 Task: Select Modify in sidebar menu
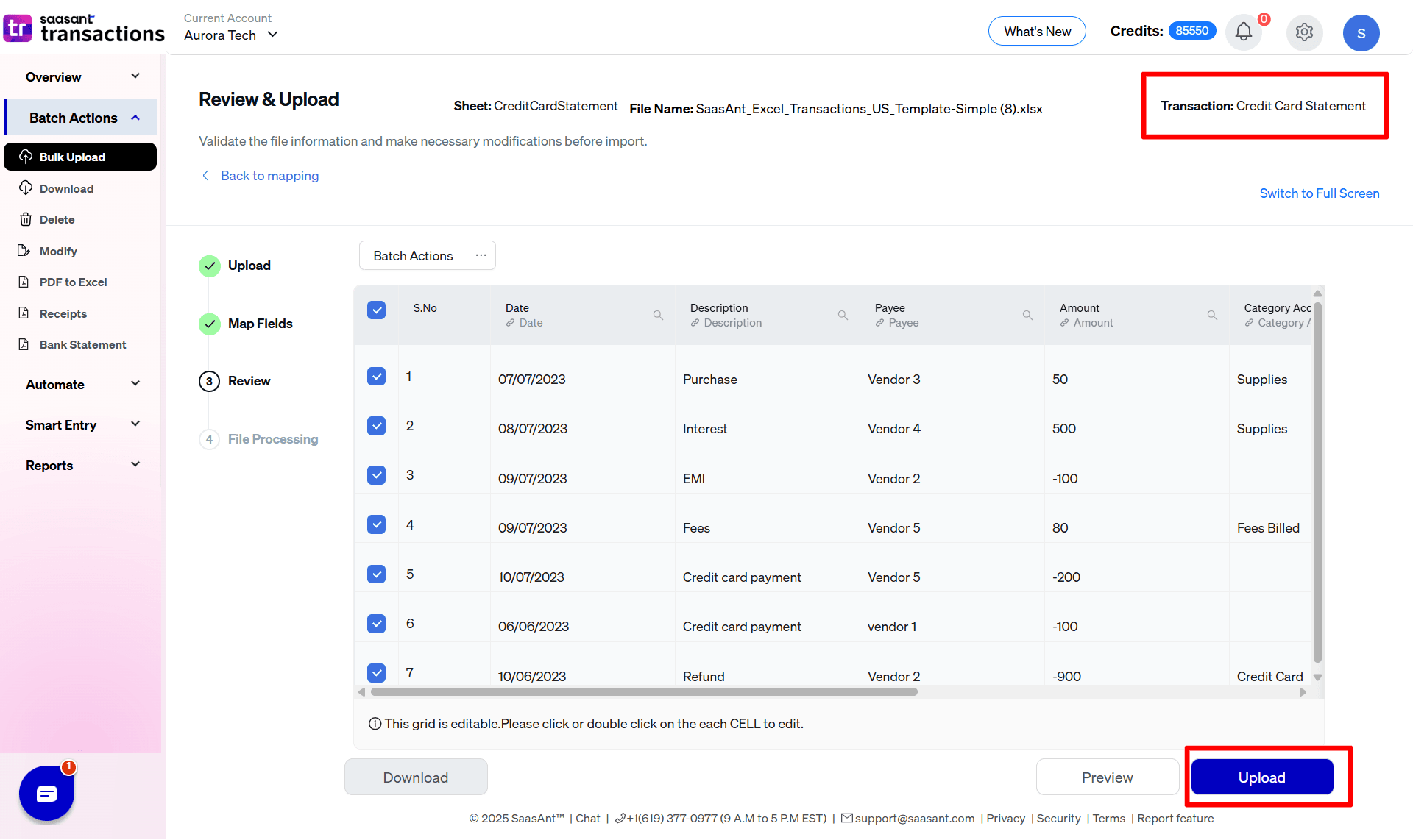58,251
